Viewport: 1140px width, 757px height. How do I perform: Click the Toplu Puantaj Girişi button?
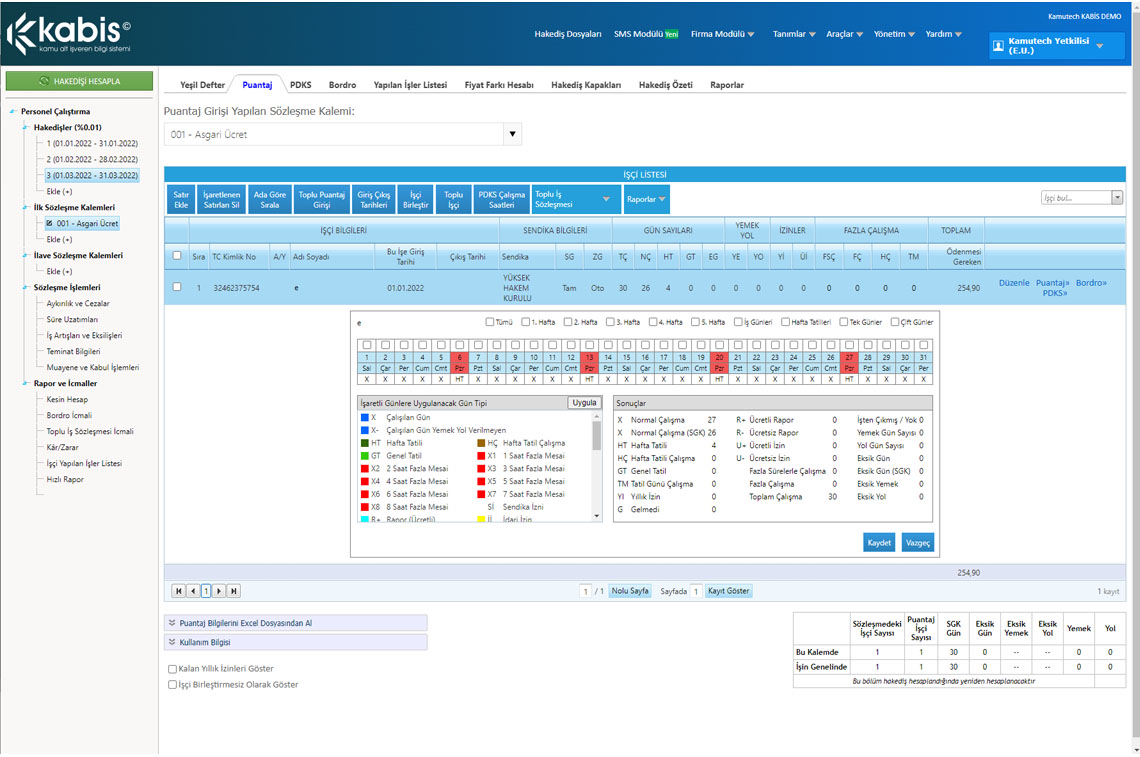(x=321, y=199)
